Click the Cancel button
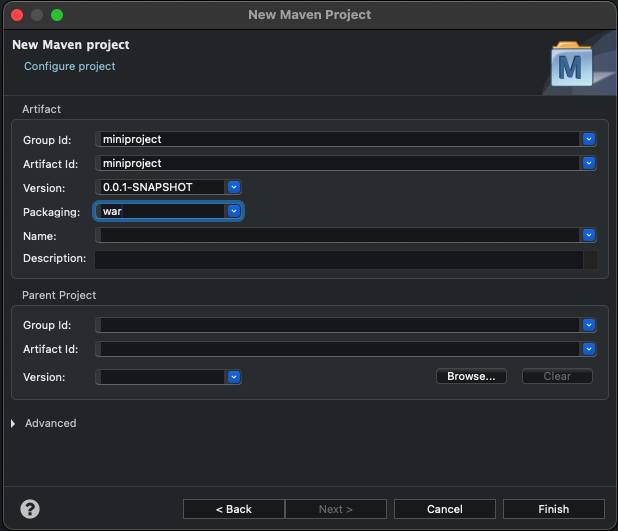618x531 pixels. pyautogui.click(x=445, y=509)
